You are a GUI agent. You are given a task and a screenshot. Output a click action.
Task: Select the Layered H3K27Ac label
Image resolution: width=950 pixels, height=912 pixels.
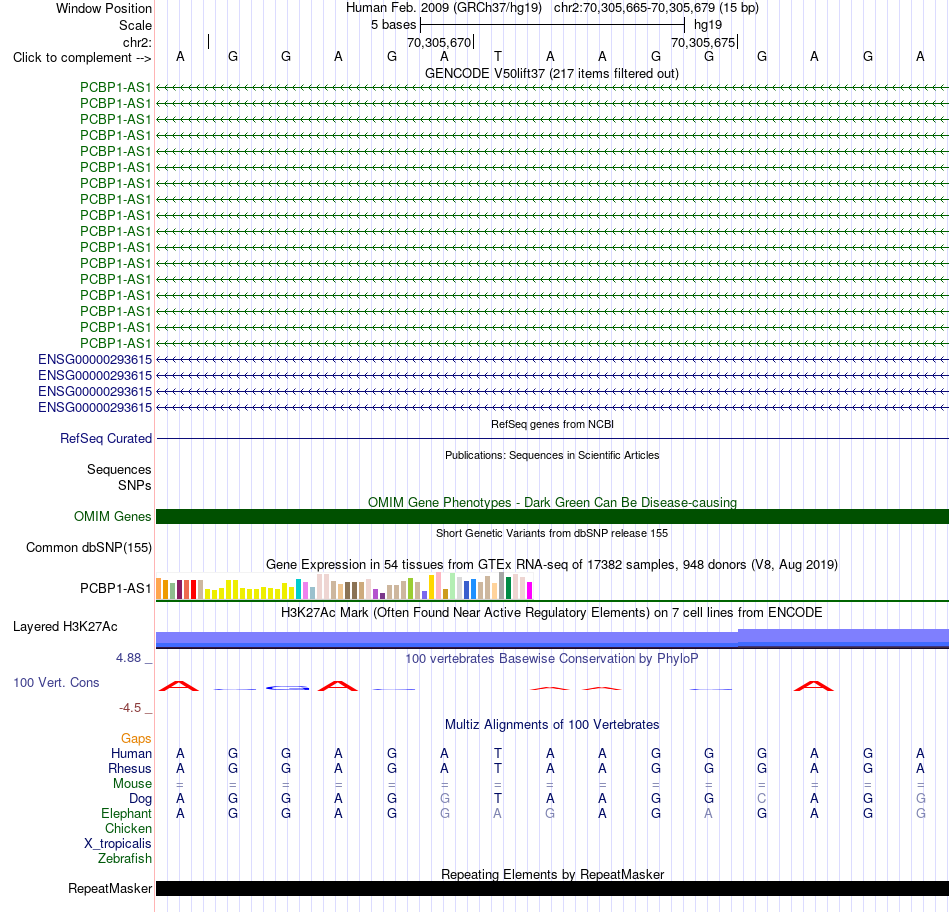click(x=65, y=627)
